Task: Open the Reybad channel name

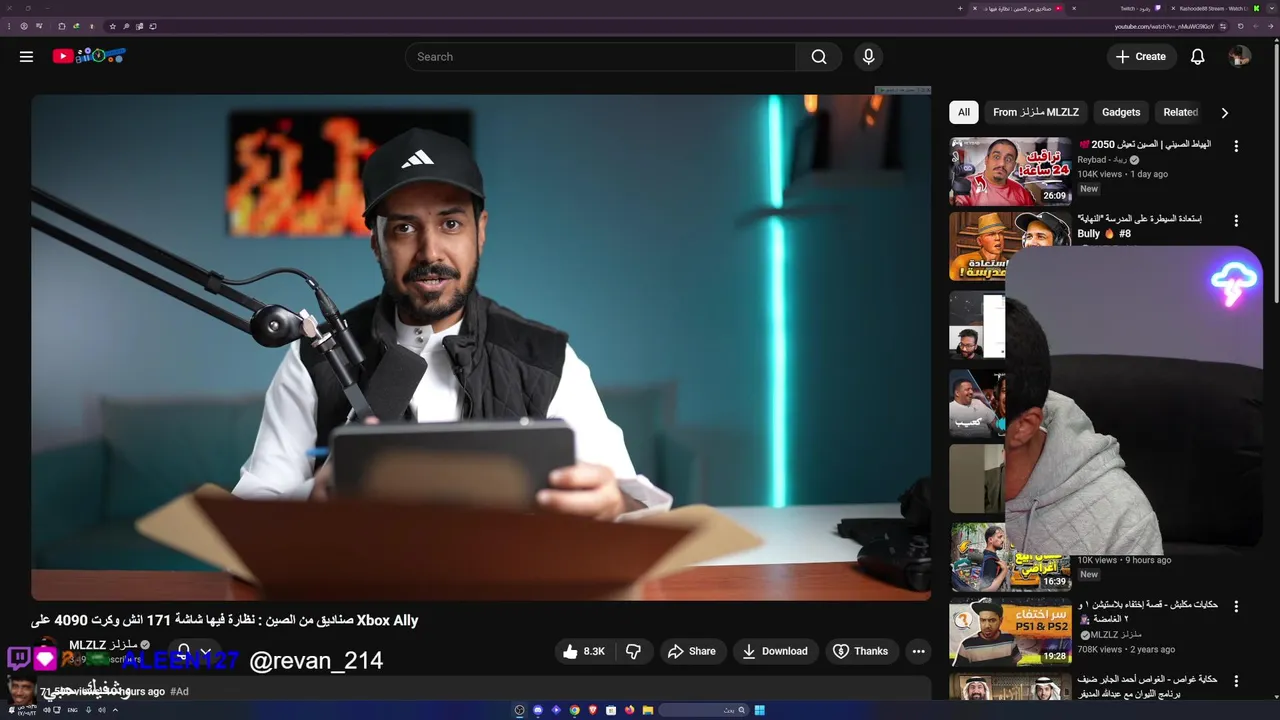Action: (x=1102, y=160)
